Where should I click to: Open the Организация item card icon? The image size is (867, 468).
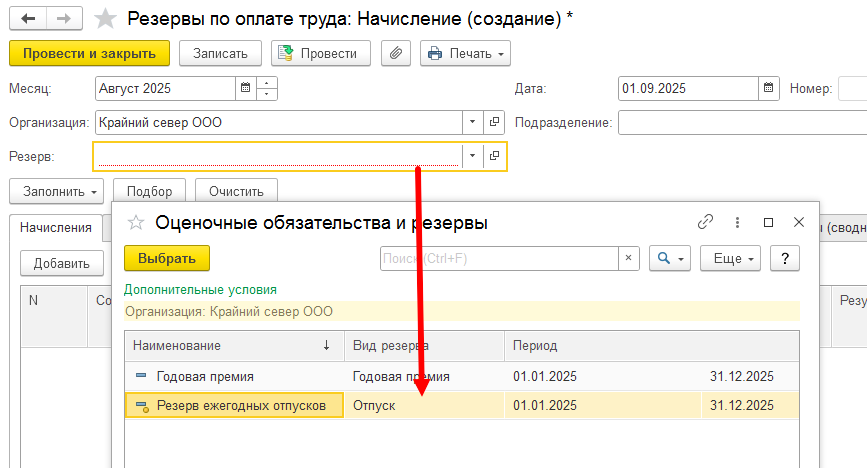pos(494,122)
